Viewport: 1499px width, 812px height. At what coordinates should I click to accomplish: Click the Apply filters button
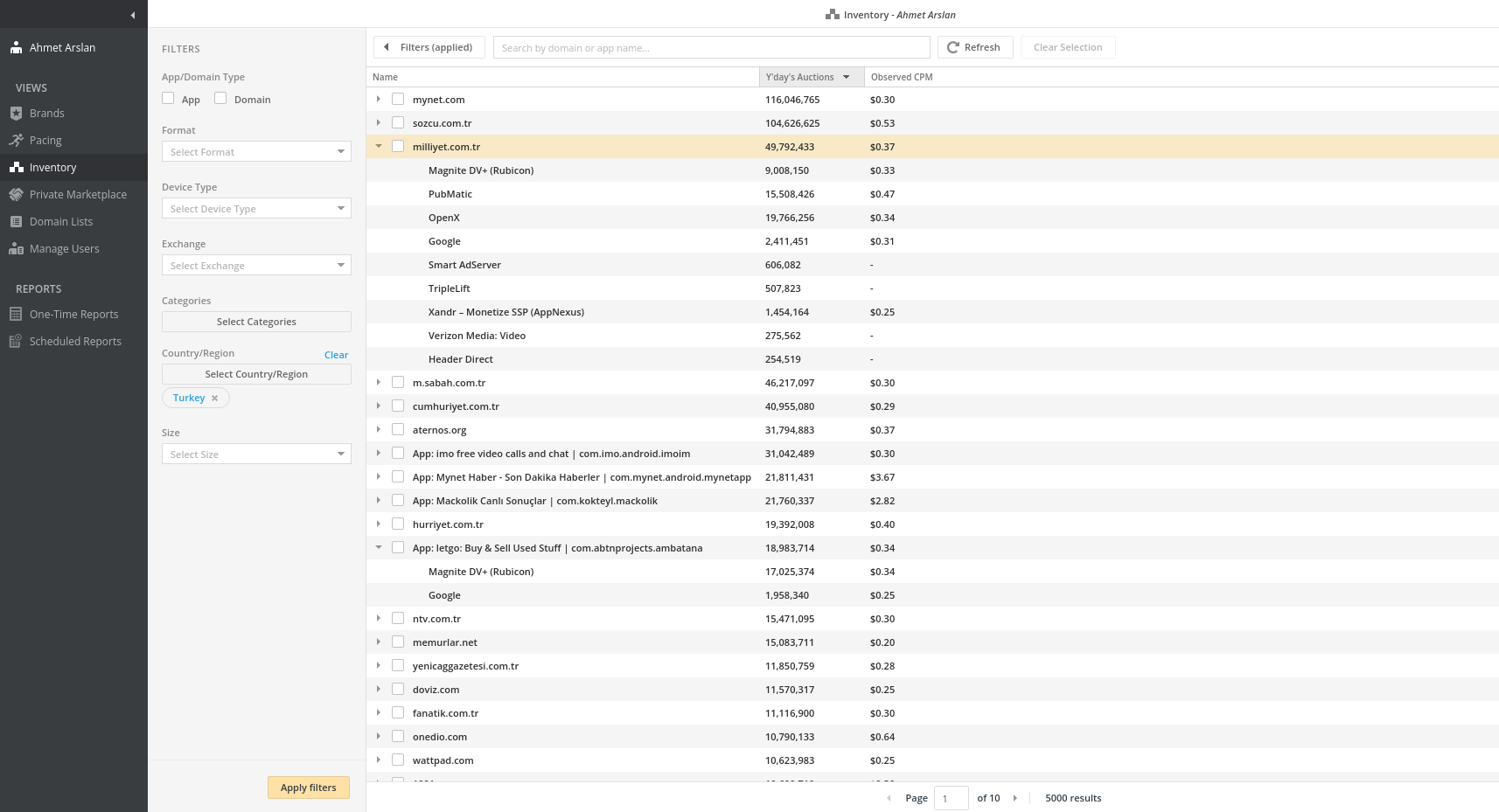(309, 788)
